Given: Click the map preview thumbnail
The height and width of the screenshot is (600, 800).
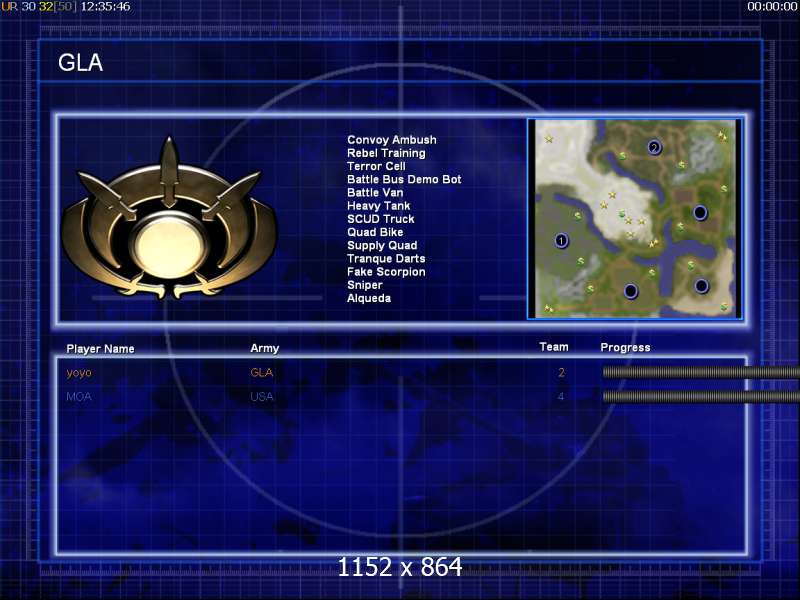Looking at the screenshot, I should pyautogui.click(x=635, y=219).
